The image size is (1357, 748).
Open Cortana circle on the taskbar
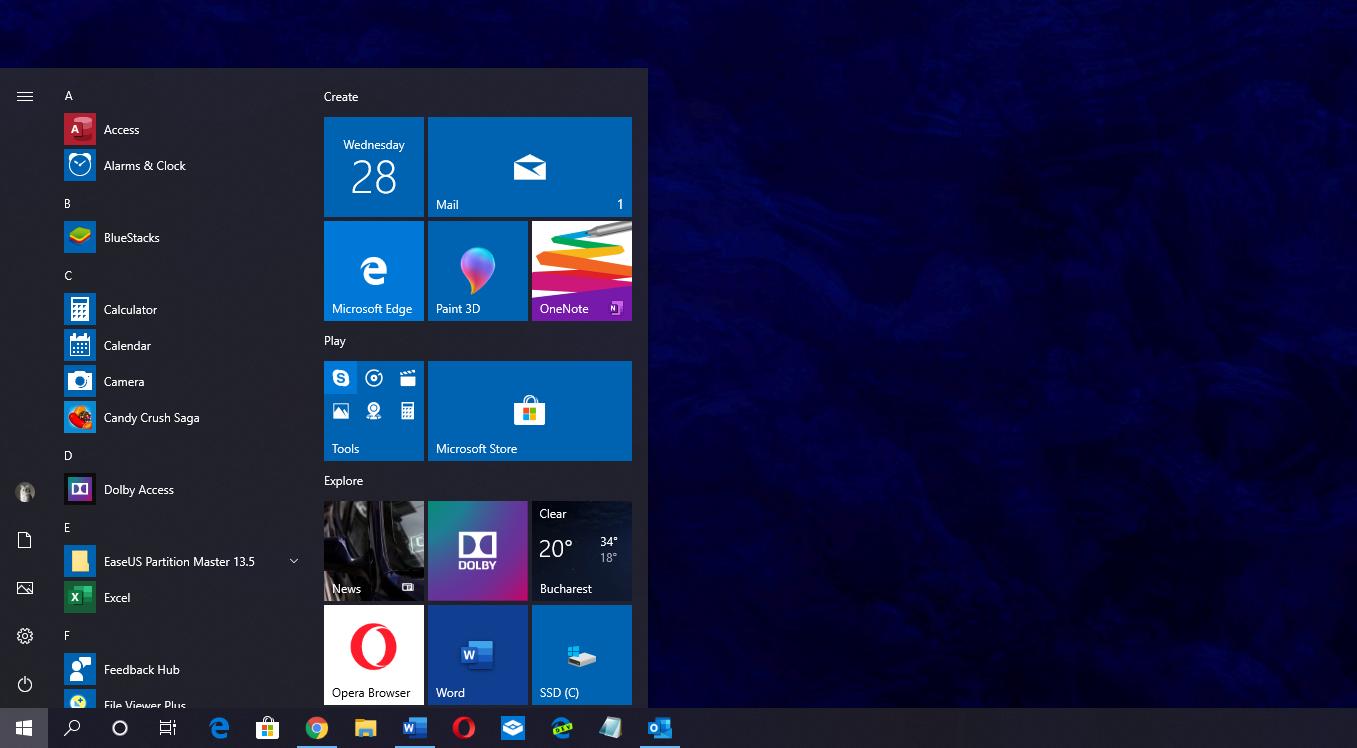point(120,728)
